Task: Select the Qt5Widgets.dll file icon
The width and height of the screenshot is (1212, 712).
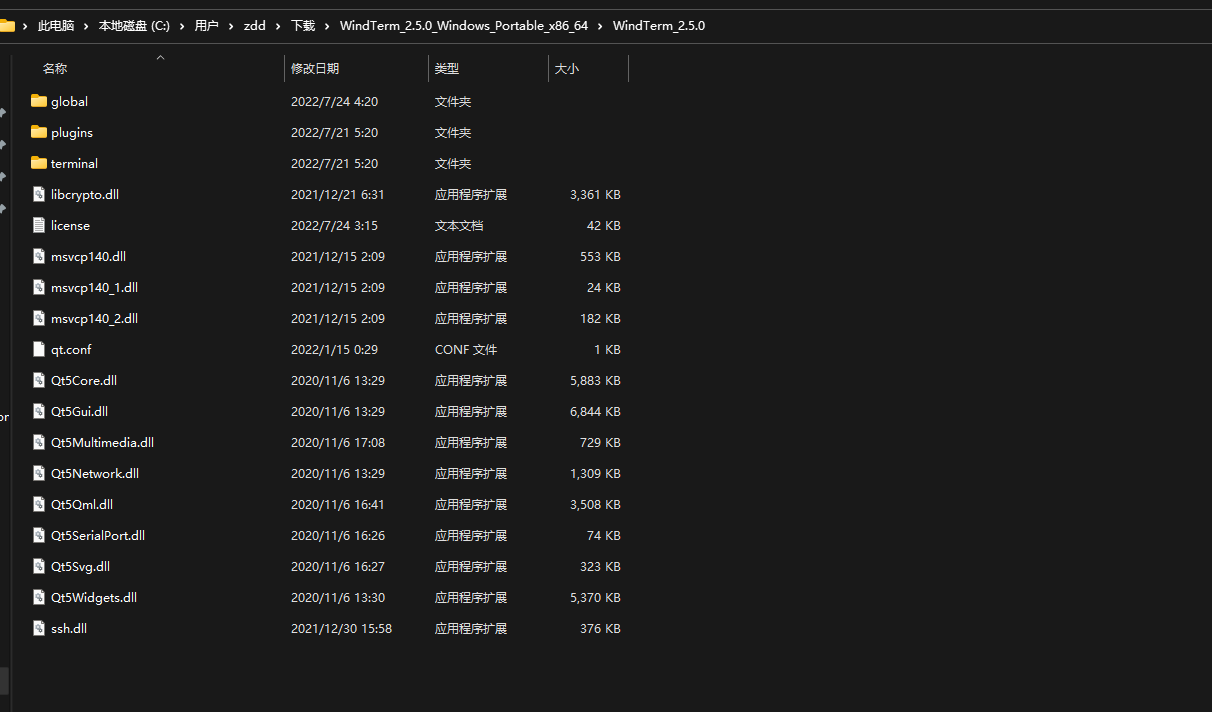Action: click(38, 597)
